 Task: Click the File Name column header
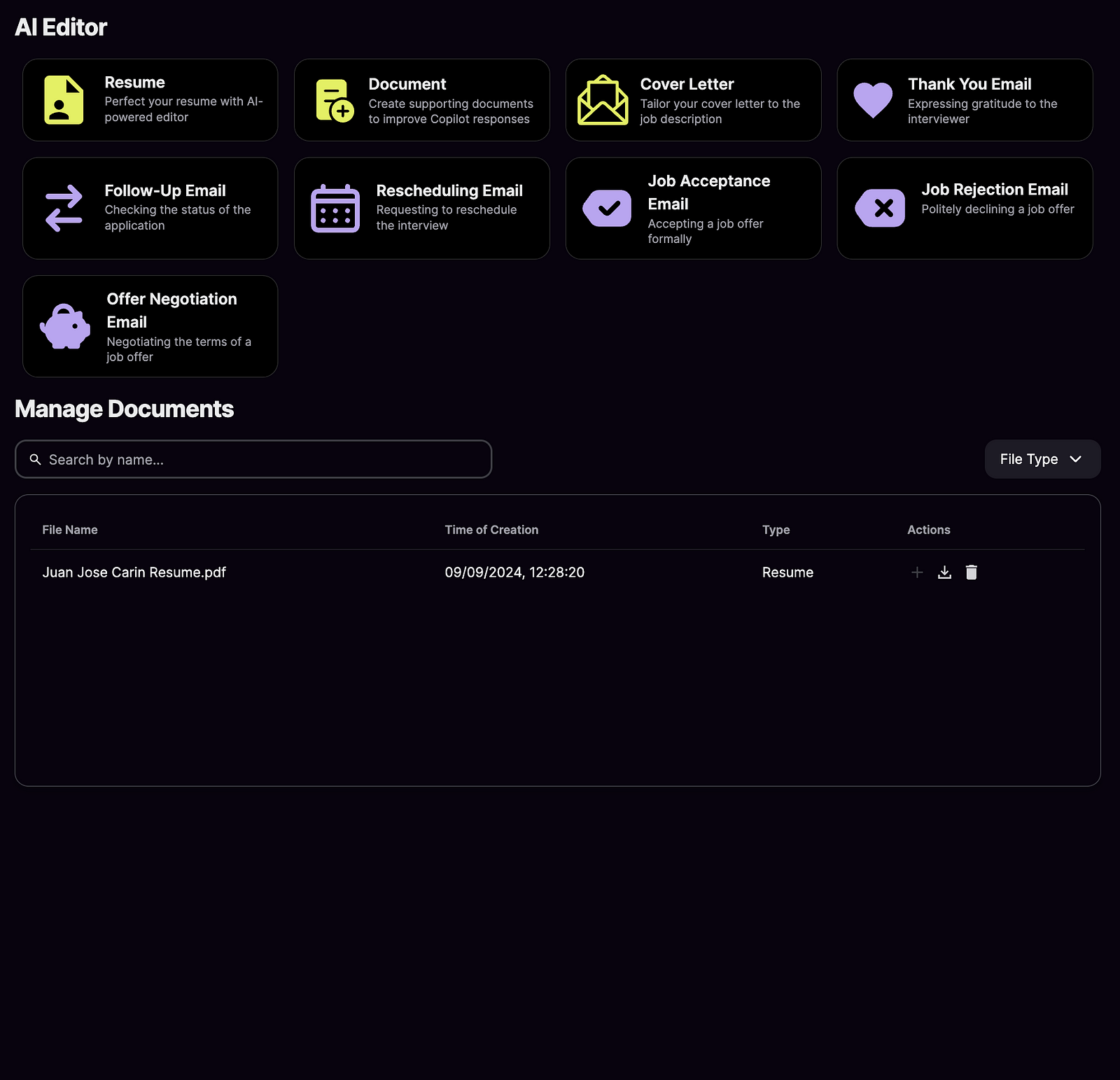70,530
